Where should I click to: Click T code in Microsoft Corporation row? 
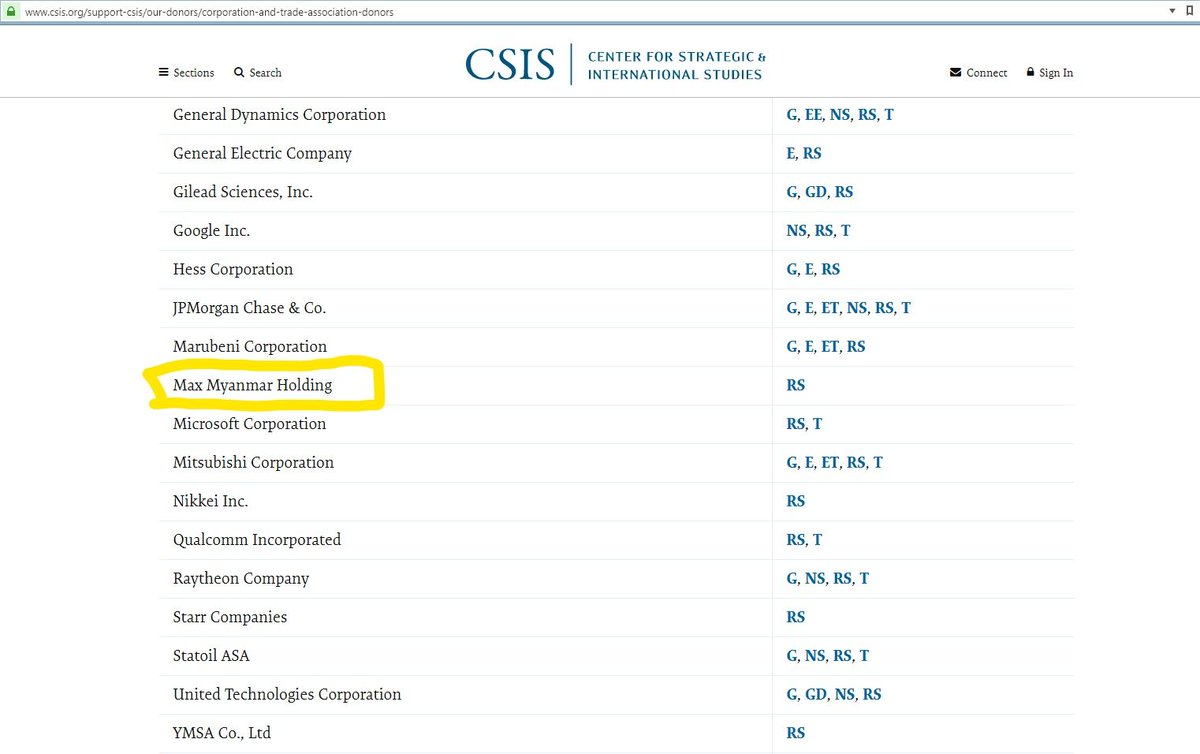point(817,424)
